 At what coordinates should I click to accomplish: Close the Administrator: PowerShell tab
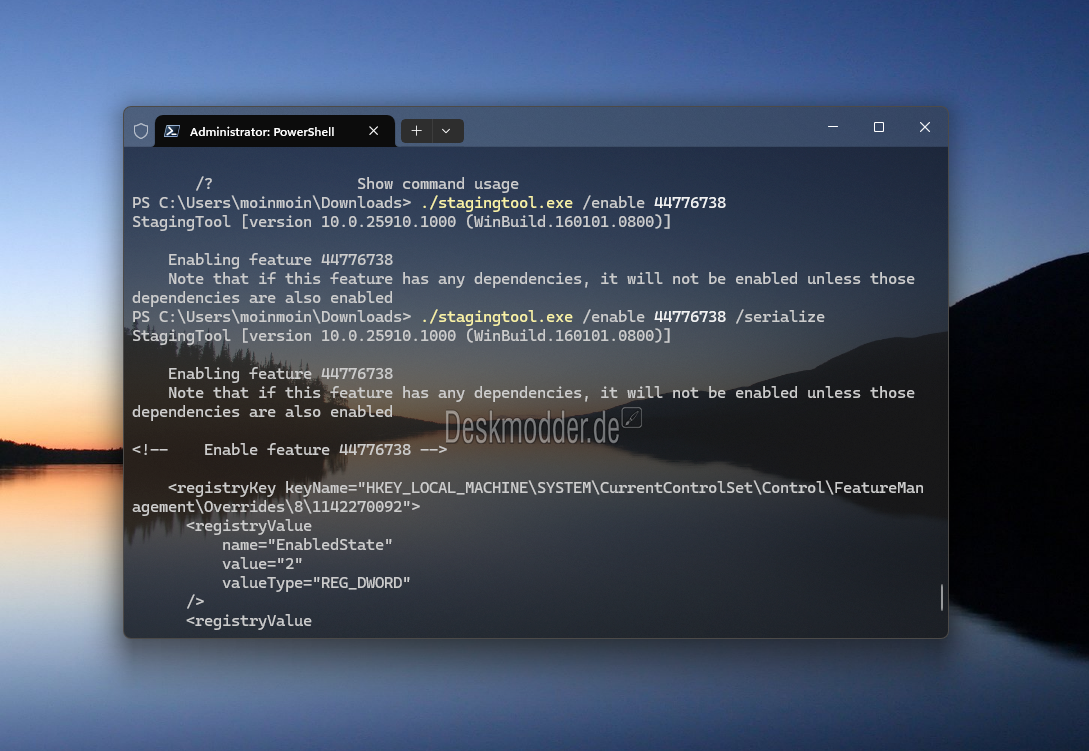click(374, 131)
